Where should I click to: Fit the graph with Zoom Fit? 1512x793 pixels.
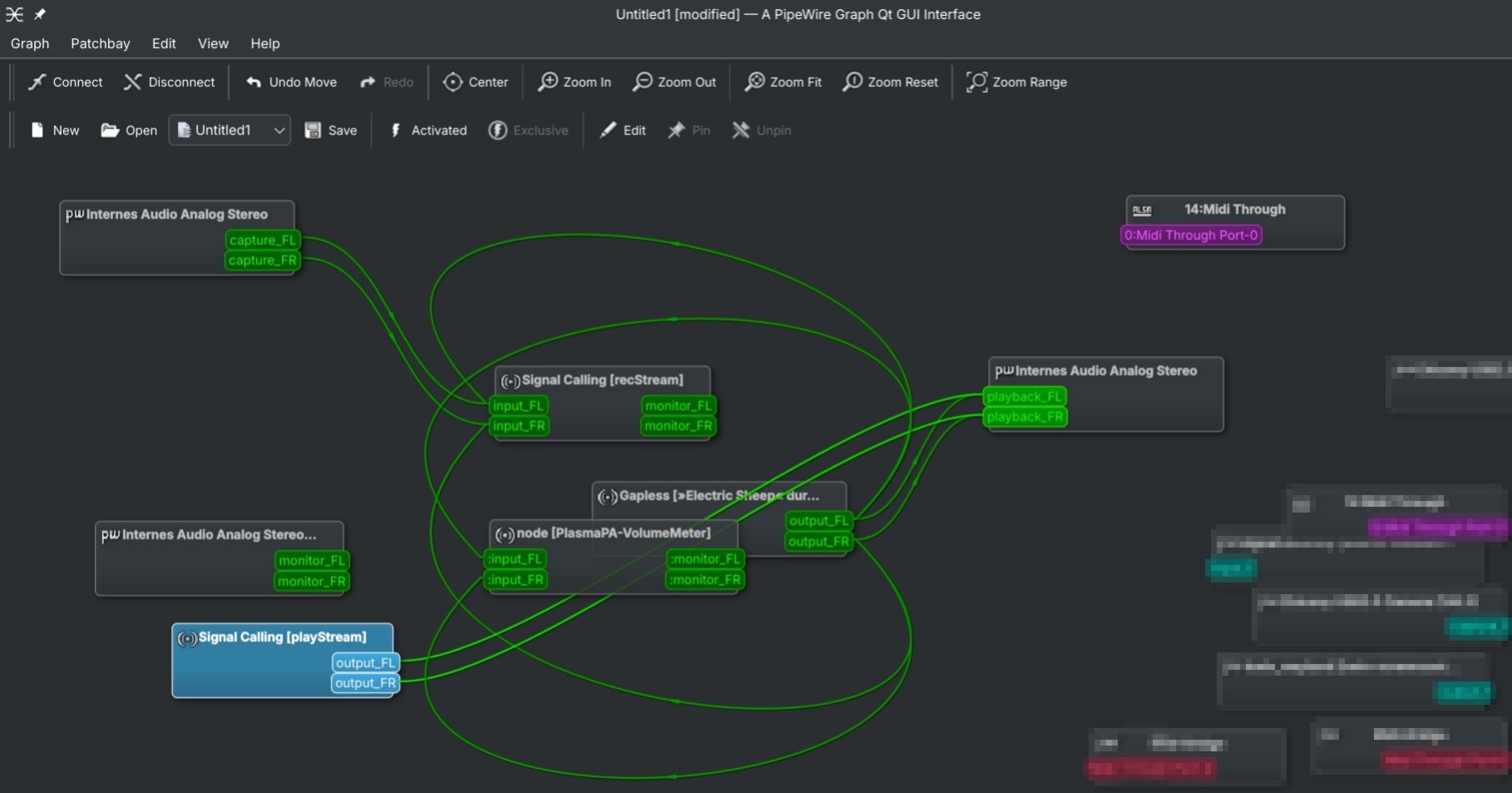click(x=783, y=82)
